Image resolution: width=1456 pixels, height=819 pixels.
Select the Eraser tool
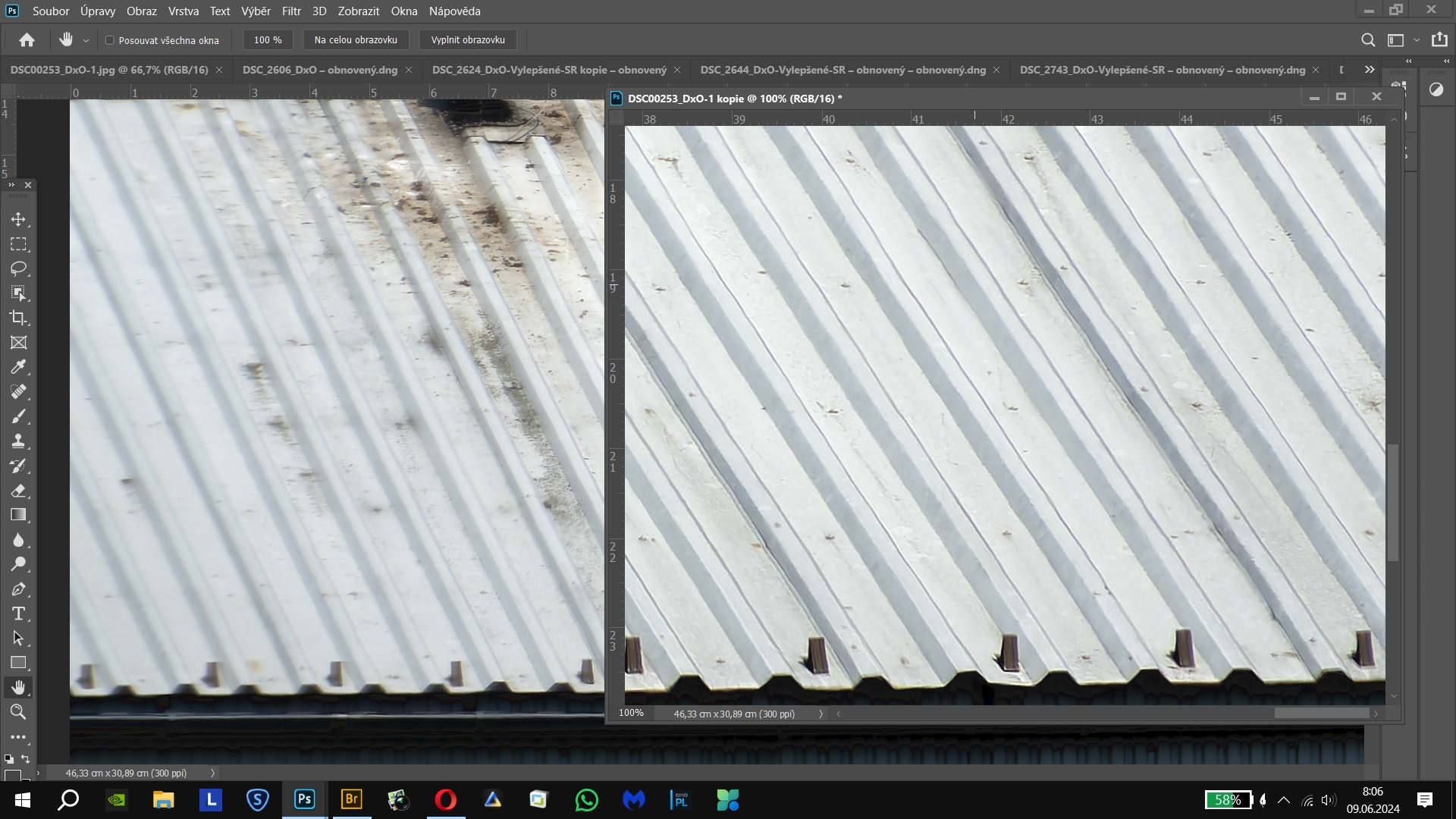18,490
